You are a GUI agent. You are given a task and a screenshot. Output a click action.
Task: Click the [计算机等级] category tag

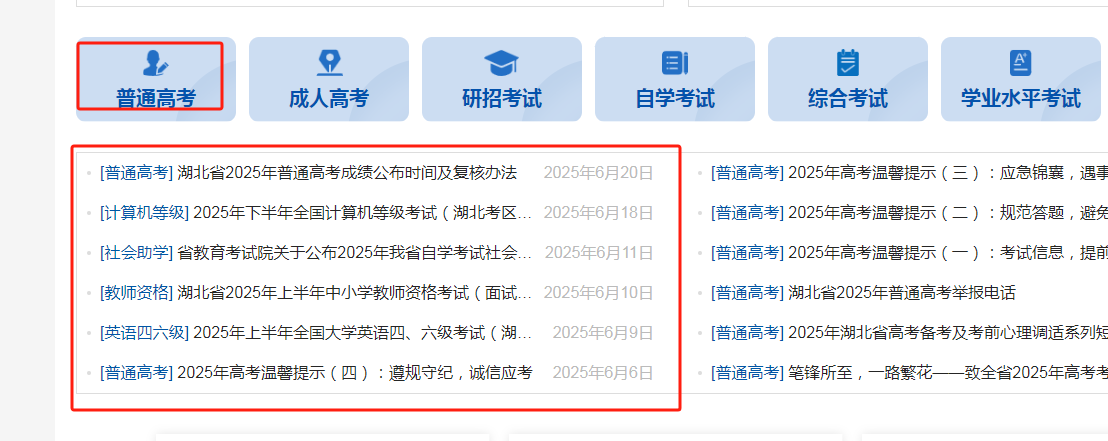(145, 213)
